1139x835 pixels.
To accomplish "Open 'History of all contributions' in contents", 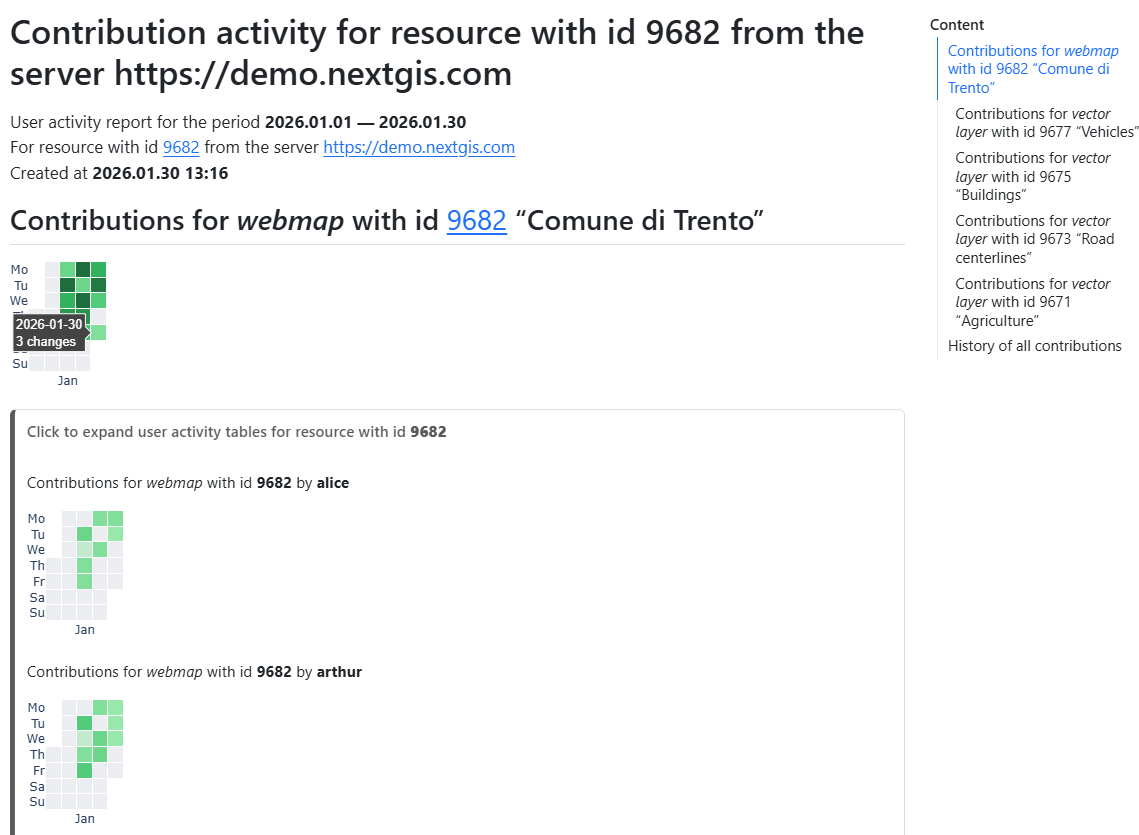I will click(x=1034, y=346).
